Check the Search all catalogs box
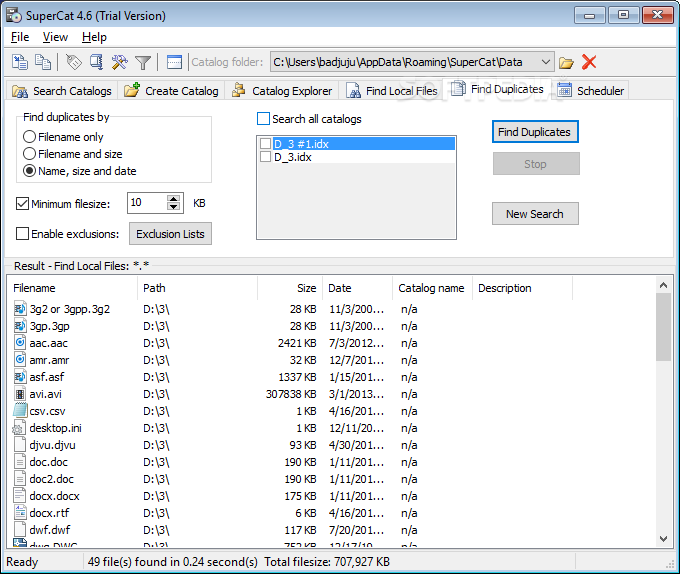 coord(263,118)
